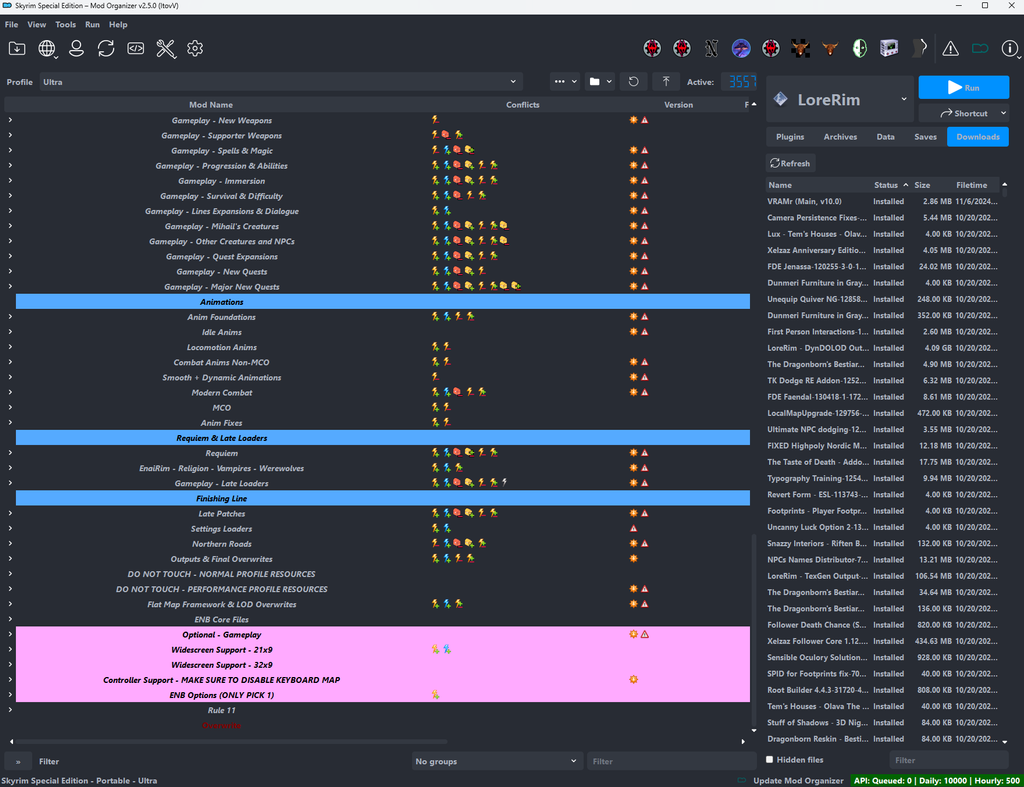
Task: Click the orange flag on Controller Support row
Action: click(633, 680)
